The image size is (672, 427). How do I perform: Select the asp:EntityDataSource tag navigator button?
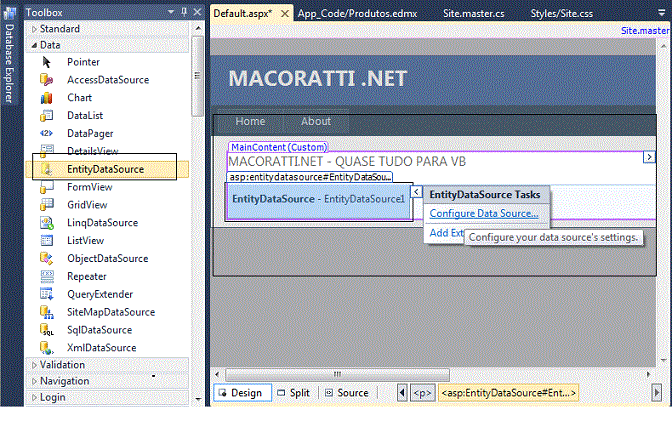click(508, 393)
